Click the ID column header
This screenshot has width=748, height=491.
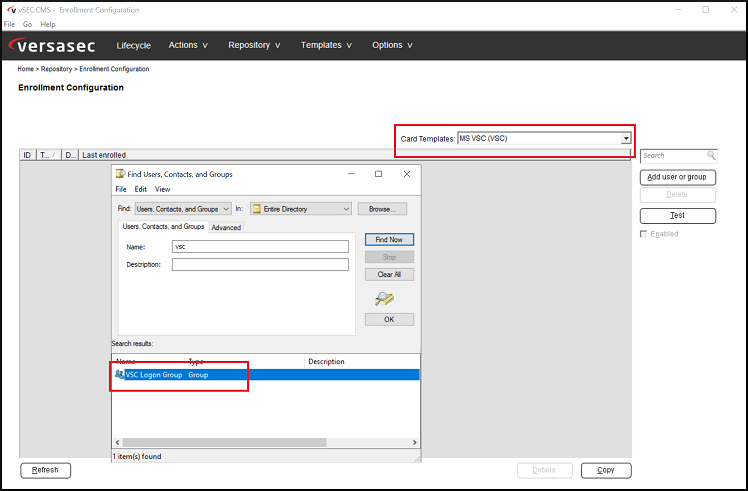(x=27, y=155)
